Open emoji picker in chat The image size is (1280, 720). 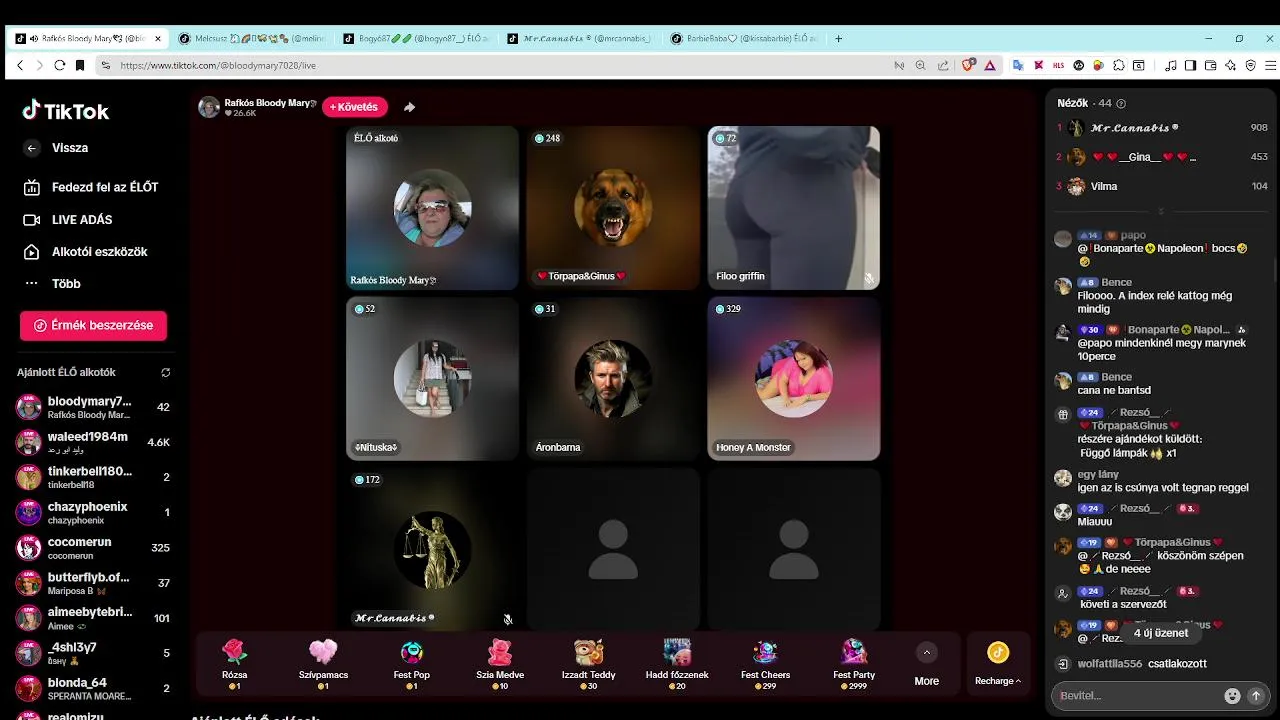(x=1232, y=695)
